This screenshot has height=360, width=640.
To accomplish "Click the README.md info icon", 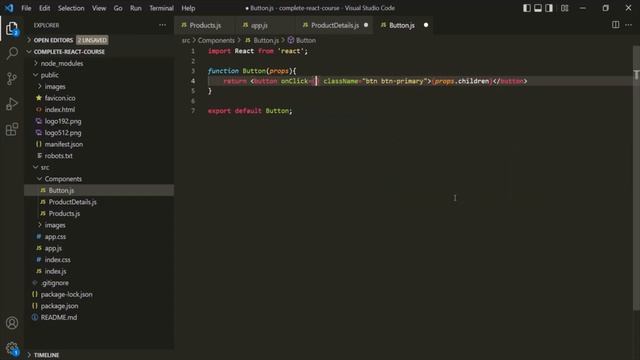I will 35,317.
